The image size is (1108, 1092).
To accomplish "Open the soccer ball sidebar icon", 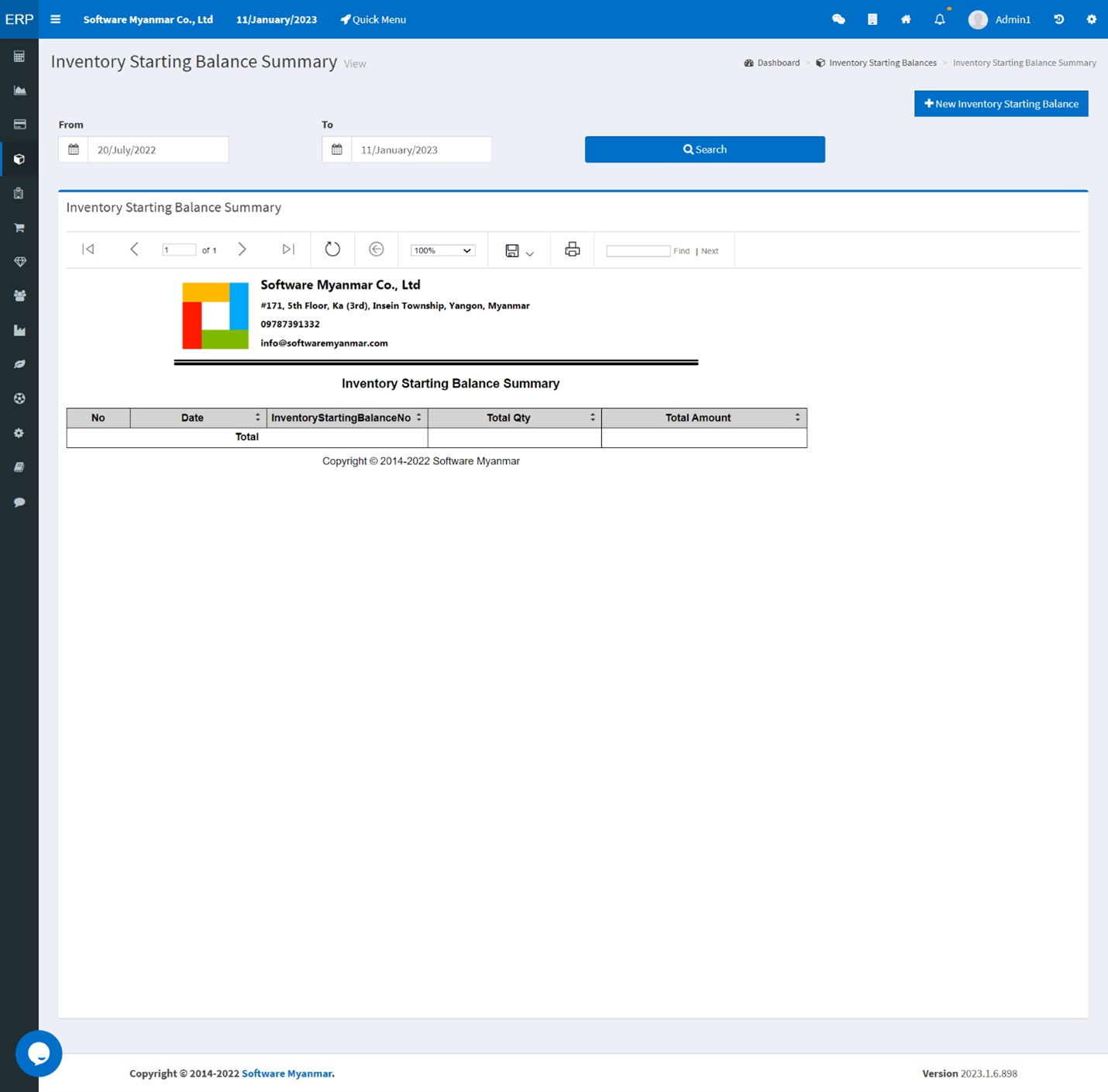I will pos(19,398).
